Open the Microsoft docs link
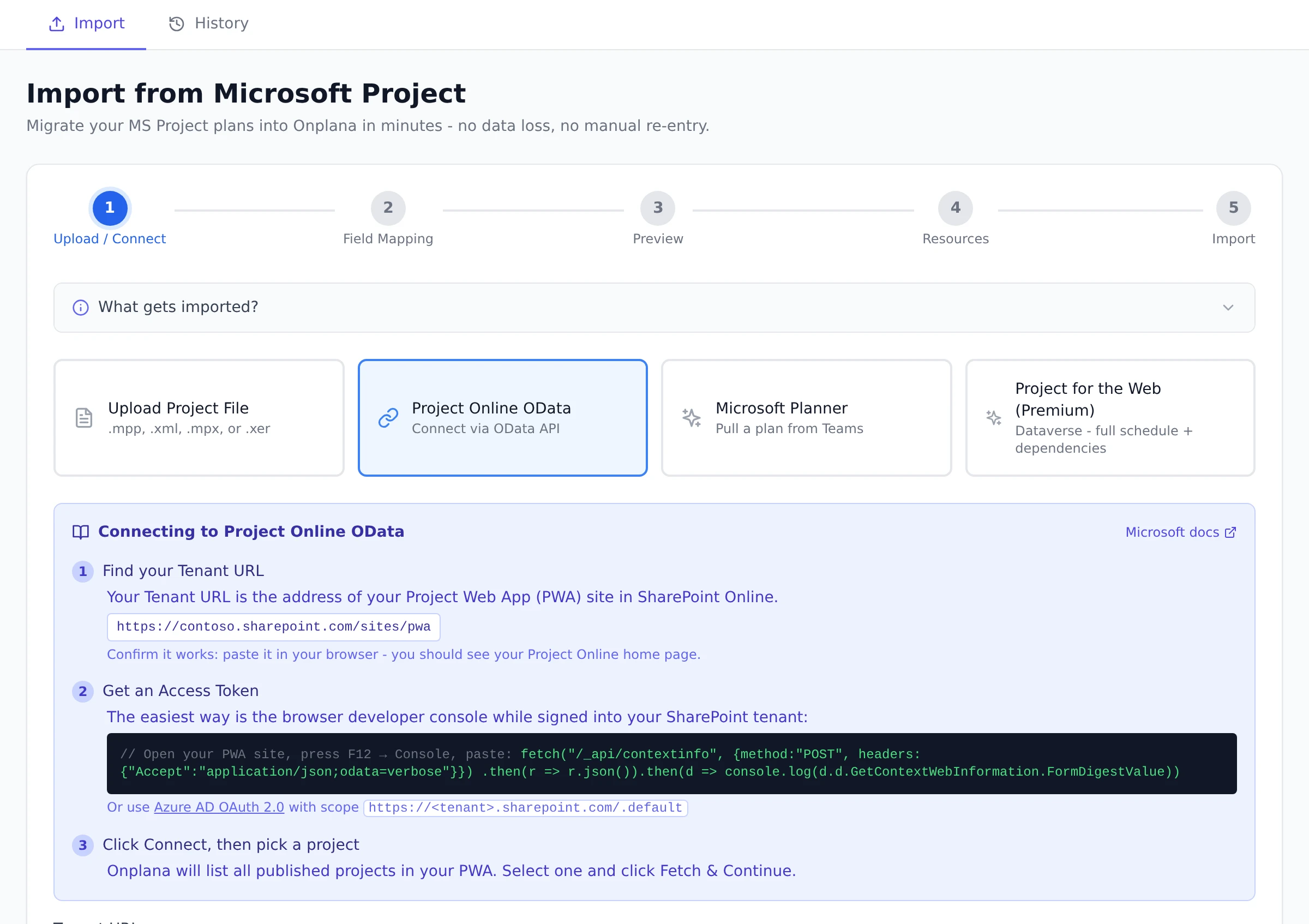1309x924 pixels. click(x=1180, y=532)
